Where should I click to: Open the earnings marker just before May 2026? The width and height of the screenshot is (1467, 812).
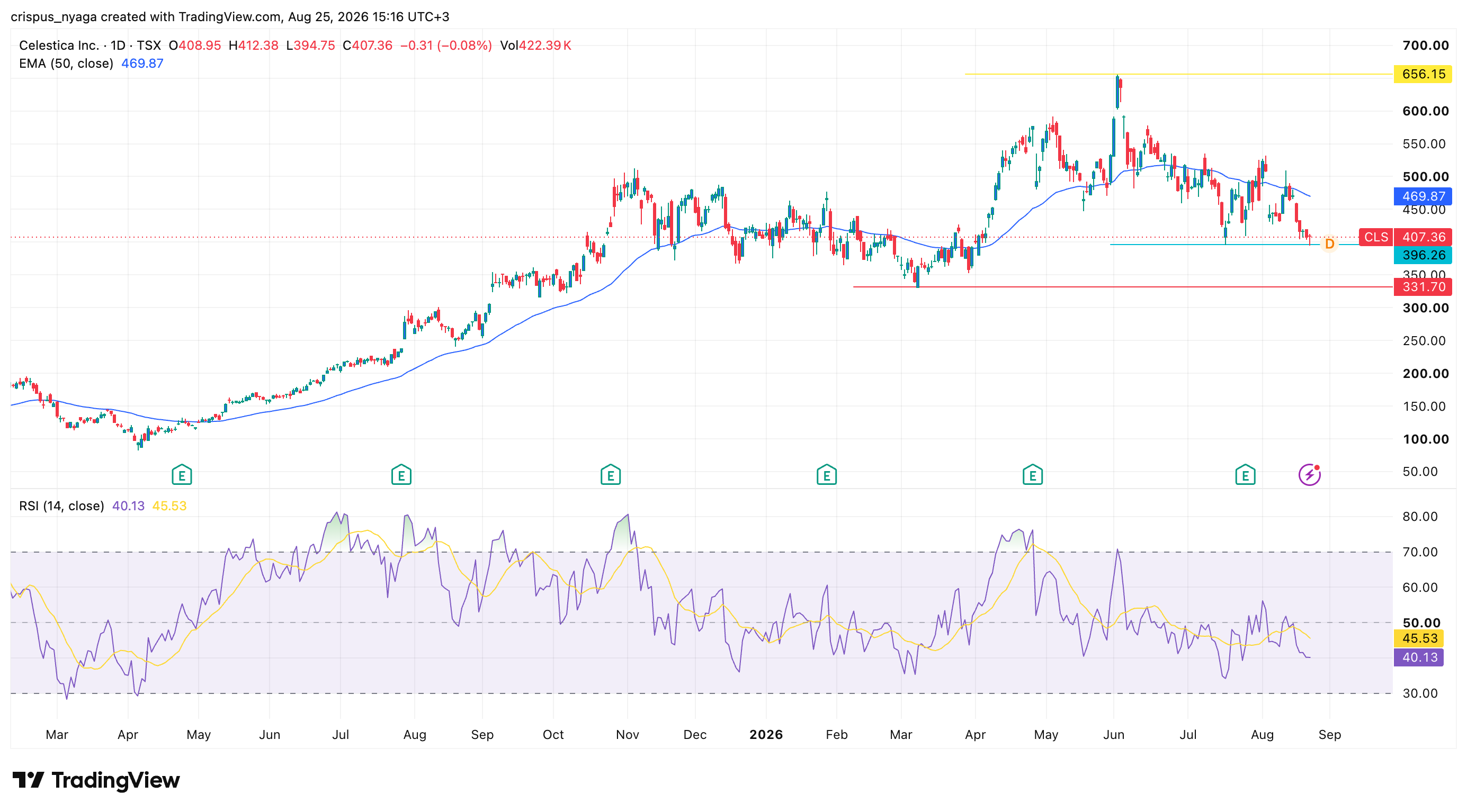tap(1033, 475)
